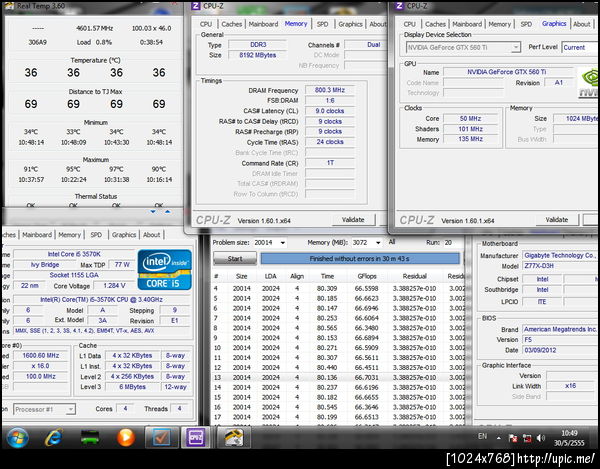Screen dimensions: 600x469
Task: Click the Z icon of CPU-Z Graphics window
Action: point(399,5)
